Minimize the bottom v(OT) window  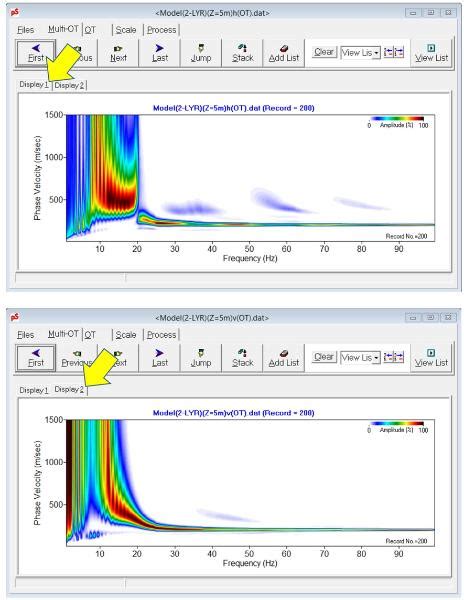click(x=413, y=318)
